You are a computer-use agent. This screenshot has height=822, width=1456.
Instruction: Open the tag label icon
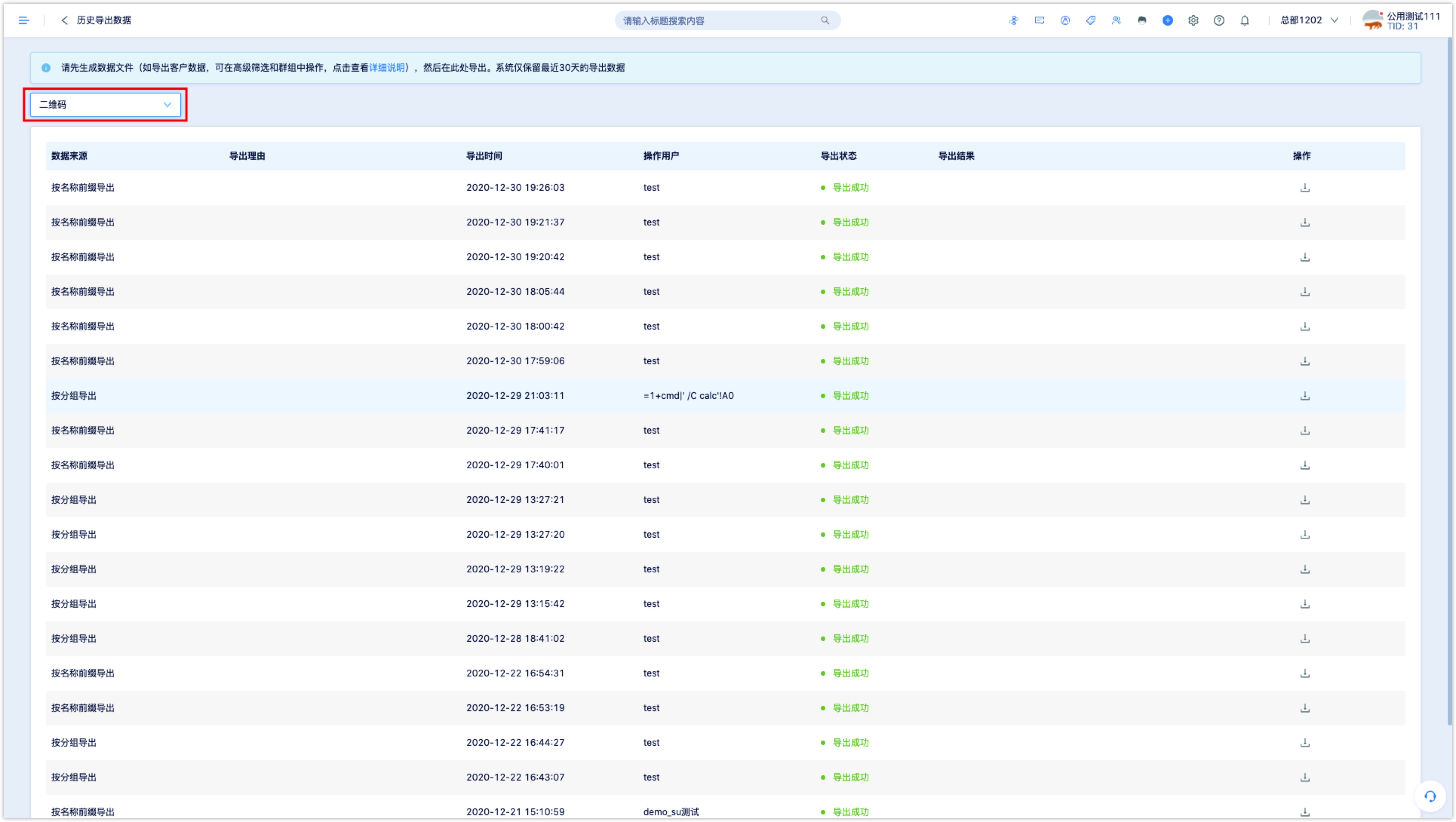coord(1091,20)
